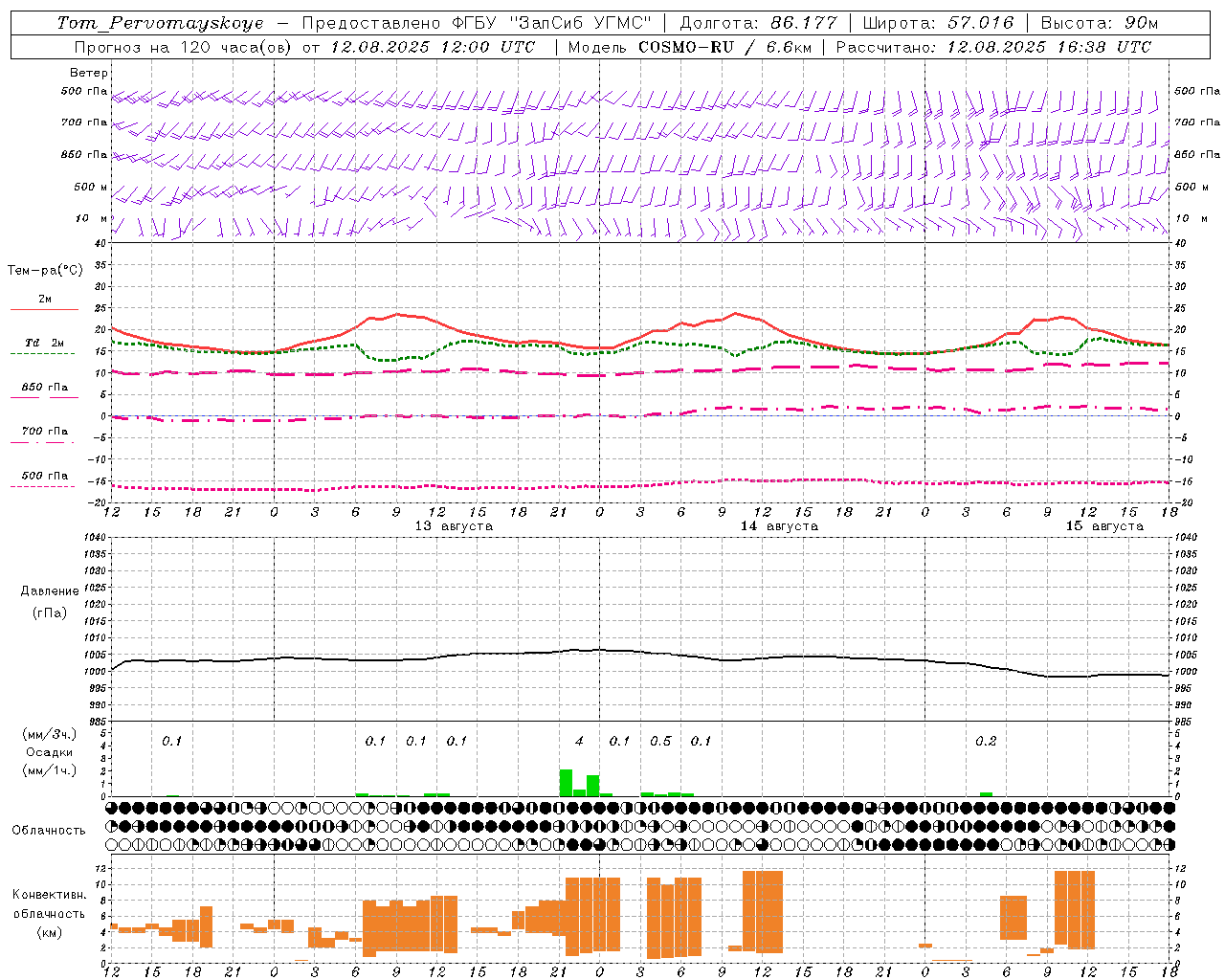
Task: Click the Осадки panel label
Action: pos(50,752)
